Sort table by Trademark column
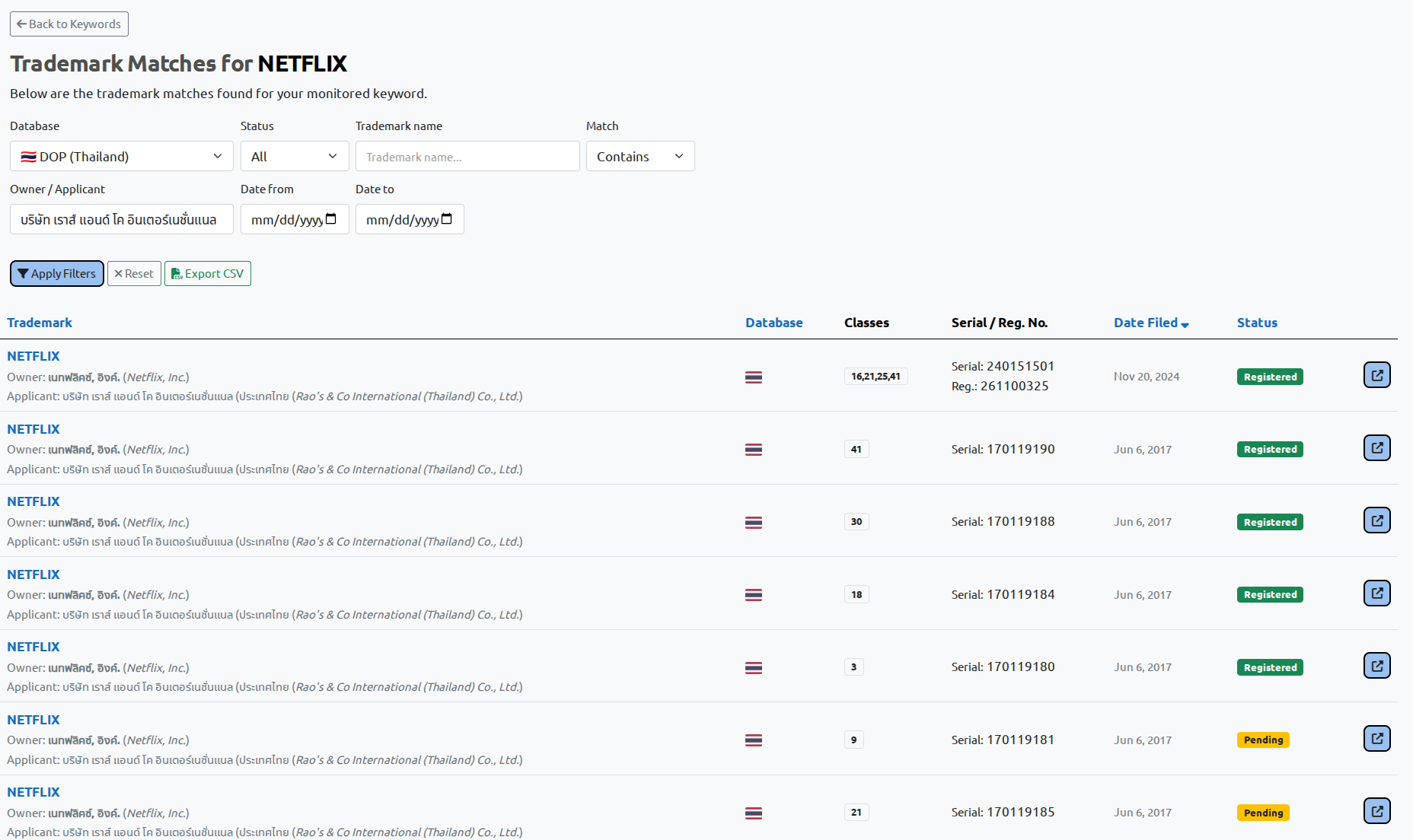Image resolution: width=1413 pixels, height=840 pixels. coord(40,323)
